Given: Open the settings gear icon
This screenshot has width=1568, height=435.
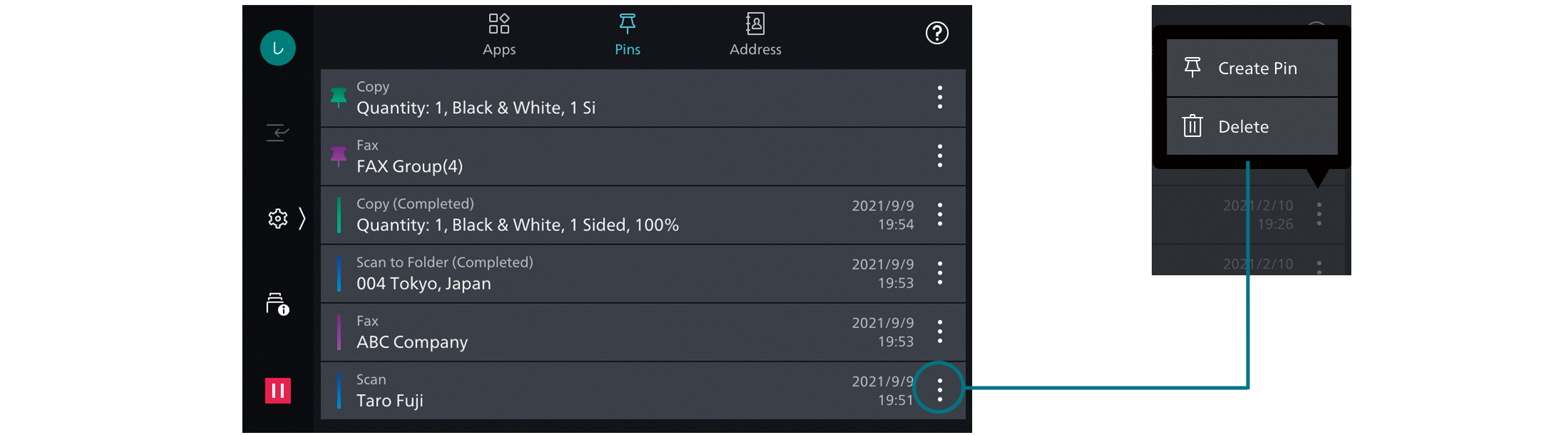Looking at the screenshot, I should coord(277,218).
